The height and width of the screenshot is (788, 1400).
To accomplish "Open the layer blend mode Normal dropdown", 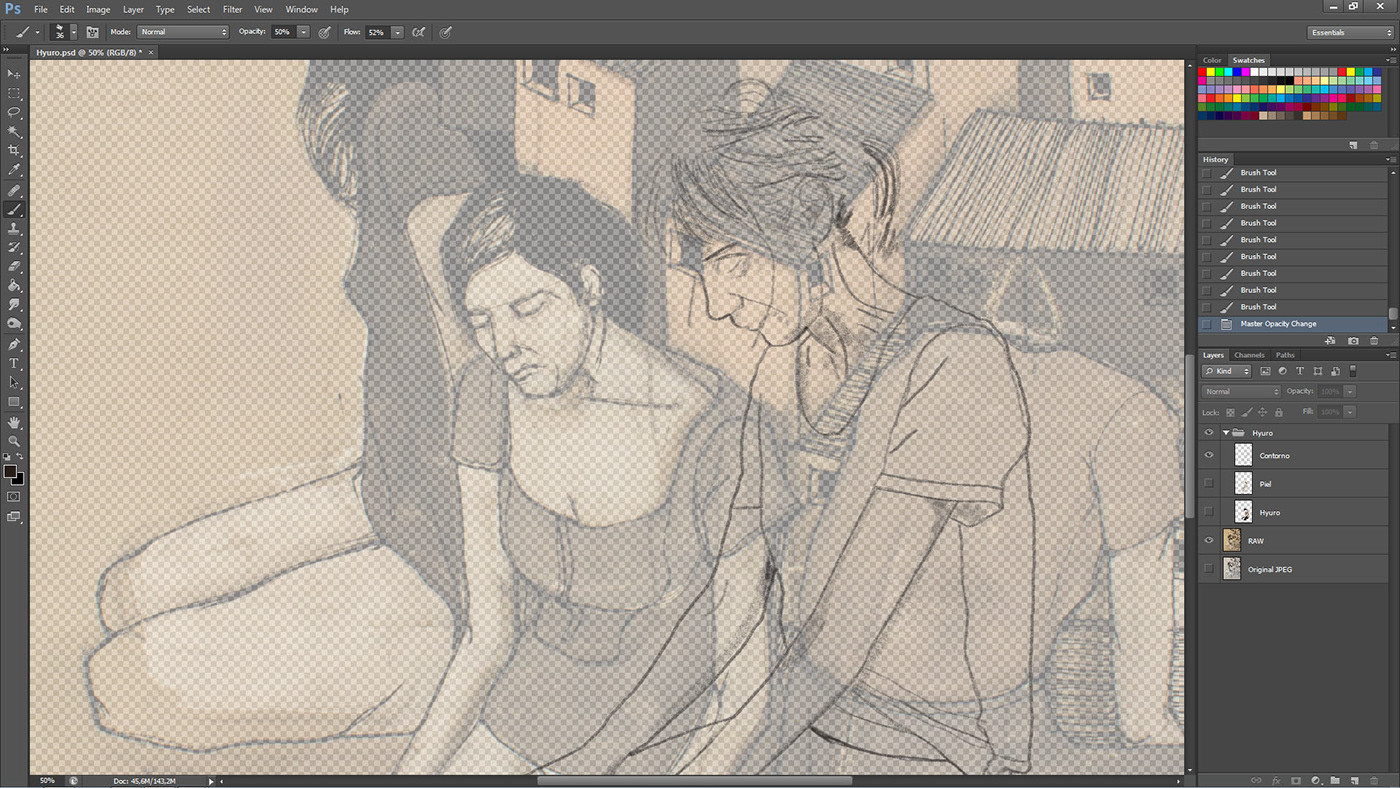I will coord(1241,392).
